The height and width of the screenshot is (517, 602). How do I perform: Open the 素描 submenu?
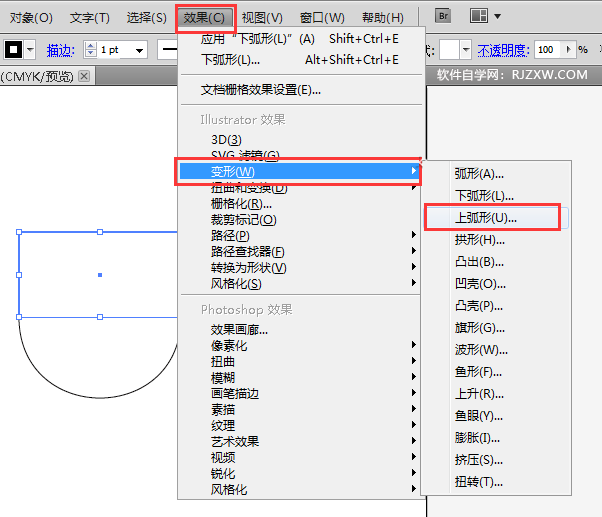point(300,410)
